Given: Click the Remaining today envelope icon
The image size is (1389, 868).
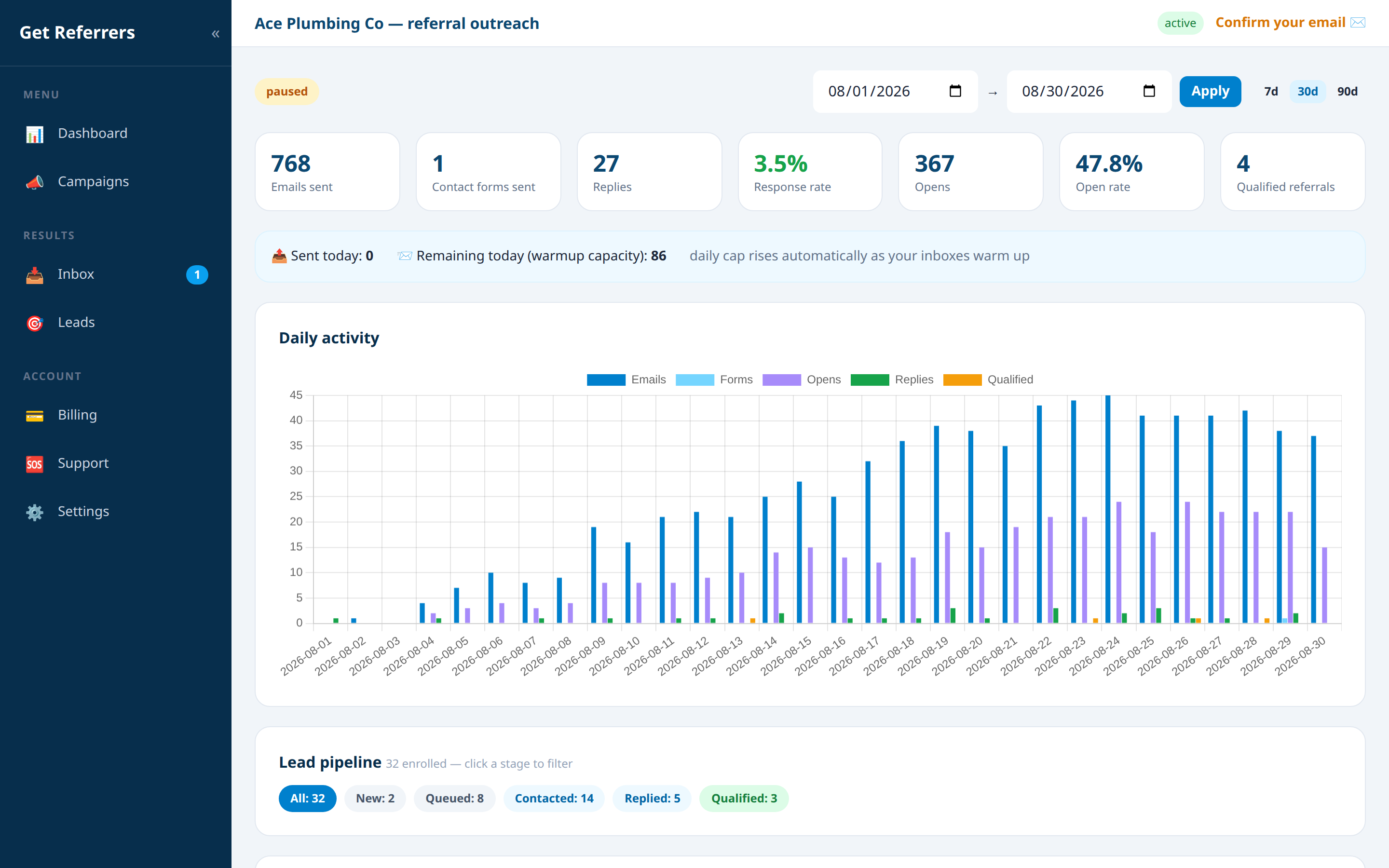Looking at the screenshot, I should point(405,256).
